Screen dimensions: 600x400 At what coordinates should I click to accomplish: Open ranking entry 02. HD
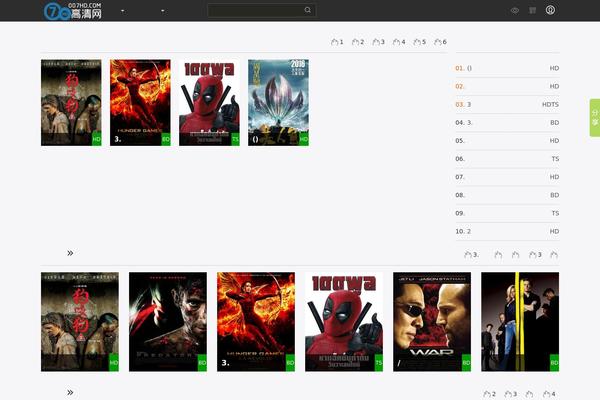(x=507, y=86)
